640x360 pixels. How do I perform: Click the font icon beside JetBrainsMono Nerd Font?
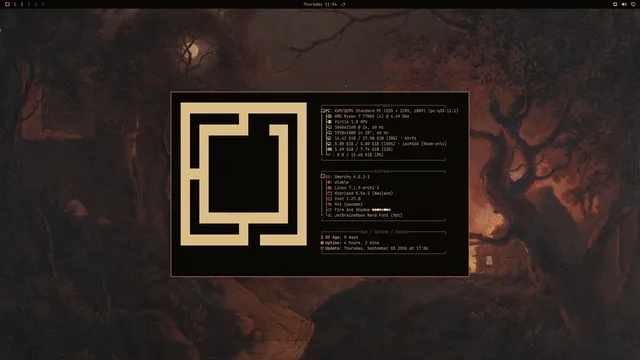[x=329, y=215]
